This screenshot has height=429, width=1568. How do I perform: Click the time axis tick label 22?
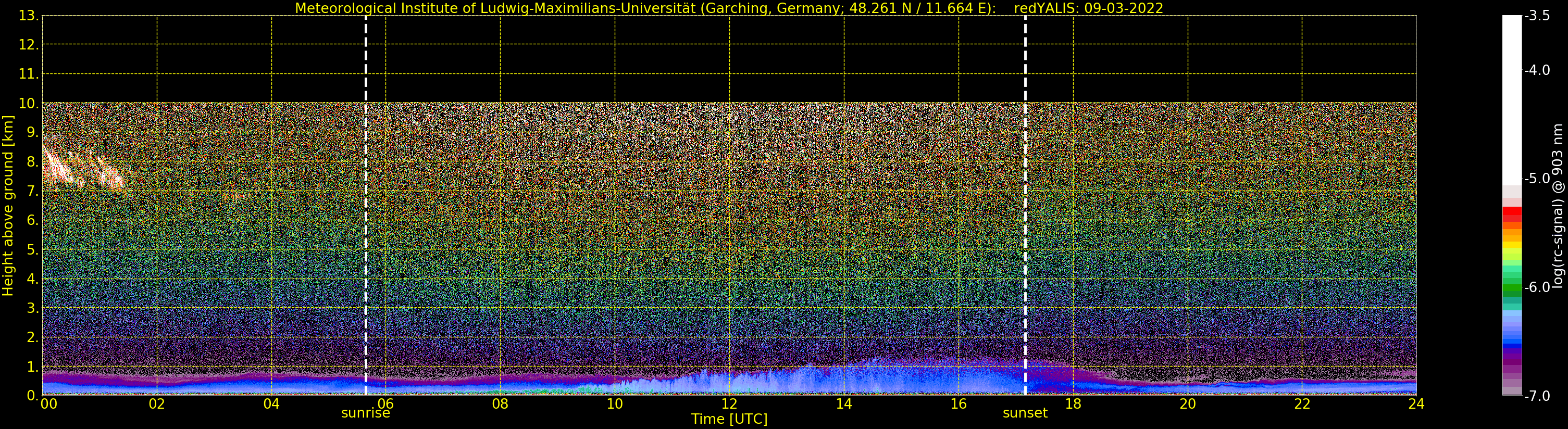point(1302,403)
